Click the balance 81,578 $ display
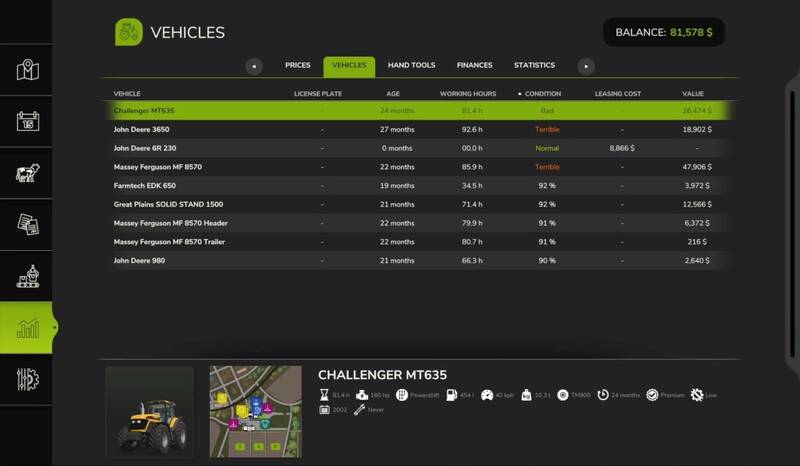This screenshot has height=466, width=800. pyautogui.click(x=664, y=32)
